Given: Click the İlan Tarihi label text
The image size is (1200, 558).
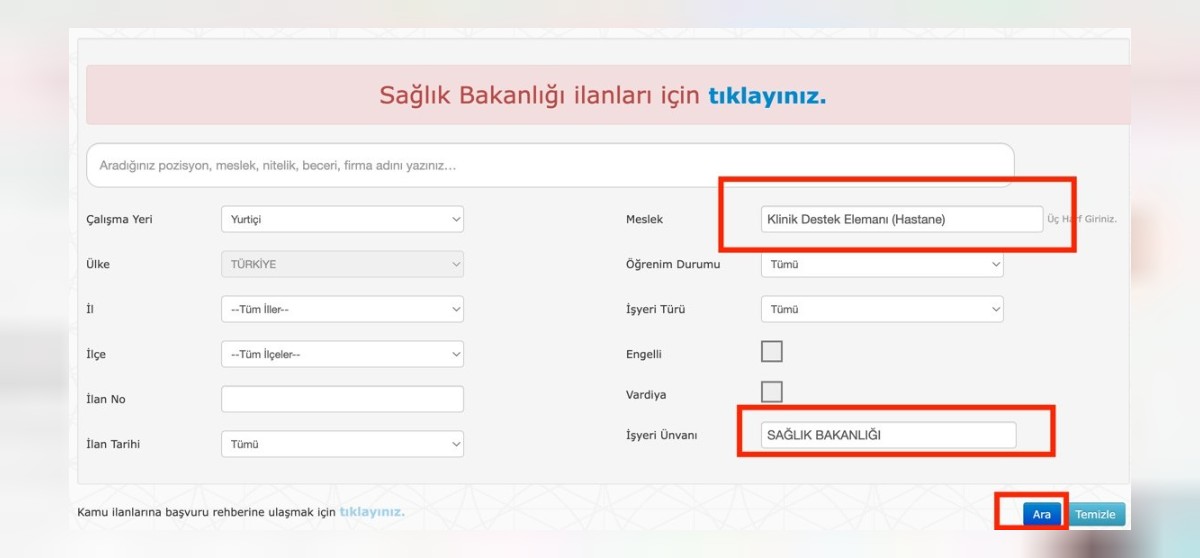Looking at the screenshot, I should [x=113, y=444].
